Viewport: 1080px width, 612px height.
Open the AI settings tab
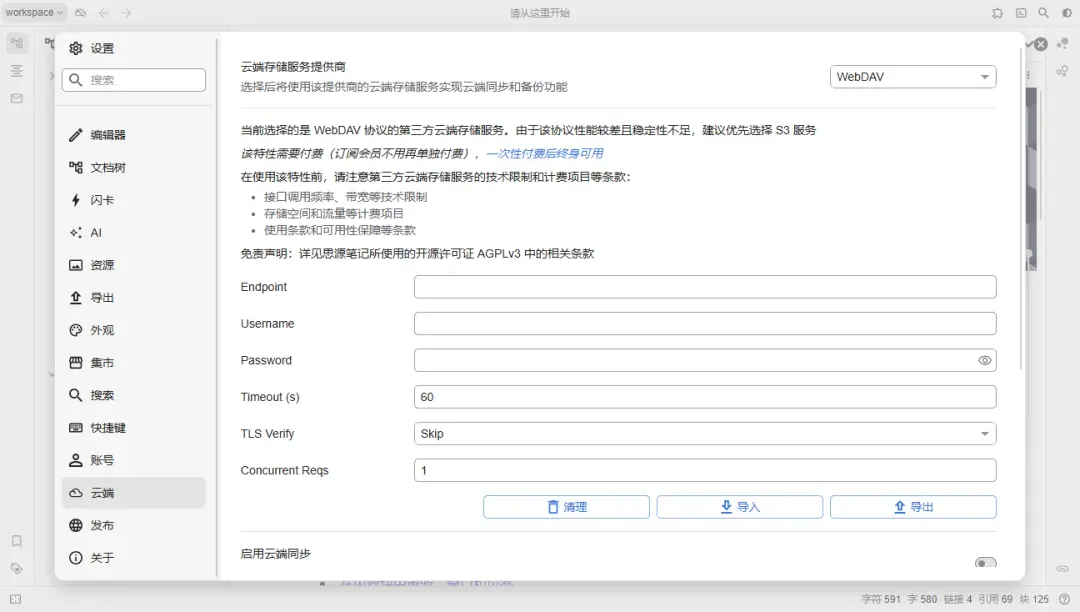coord(134,233)
